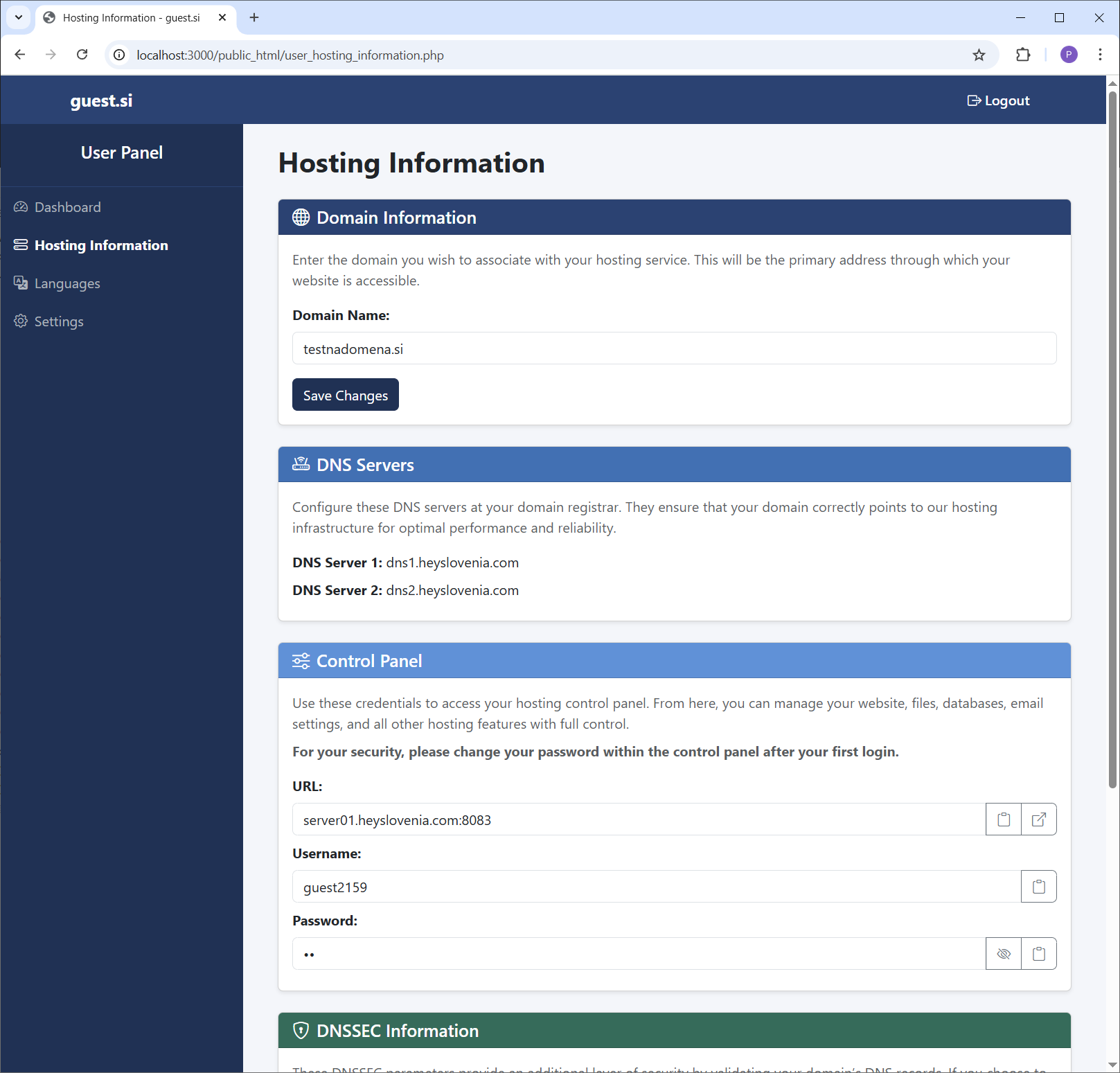Copy the control panel URL
Screen dimensions: 1120x1073
(x=1003, y=819)
